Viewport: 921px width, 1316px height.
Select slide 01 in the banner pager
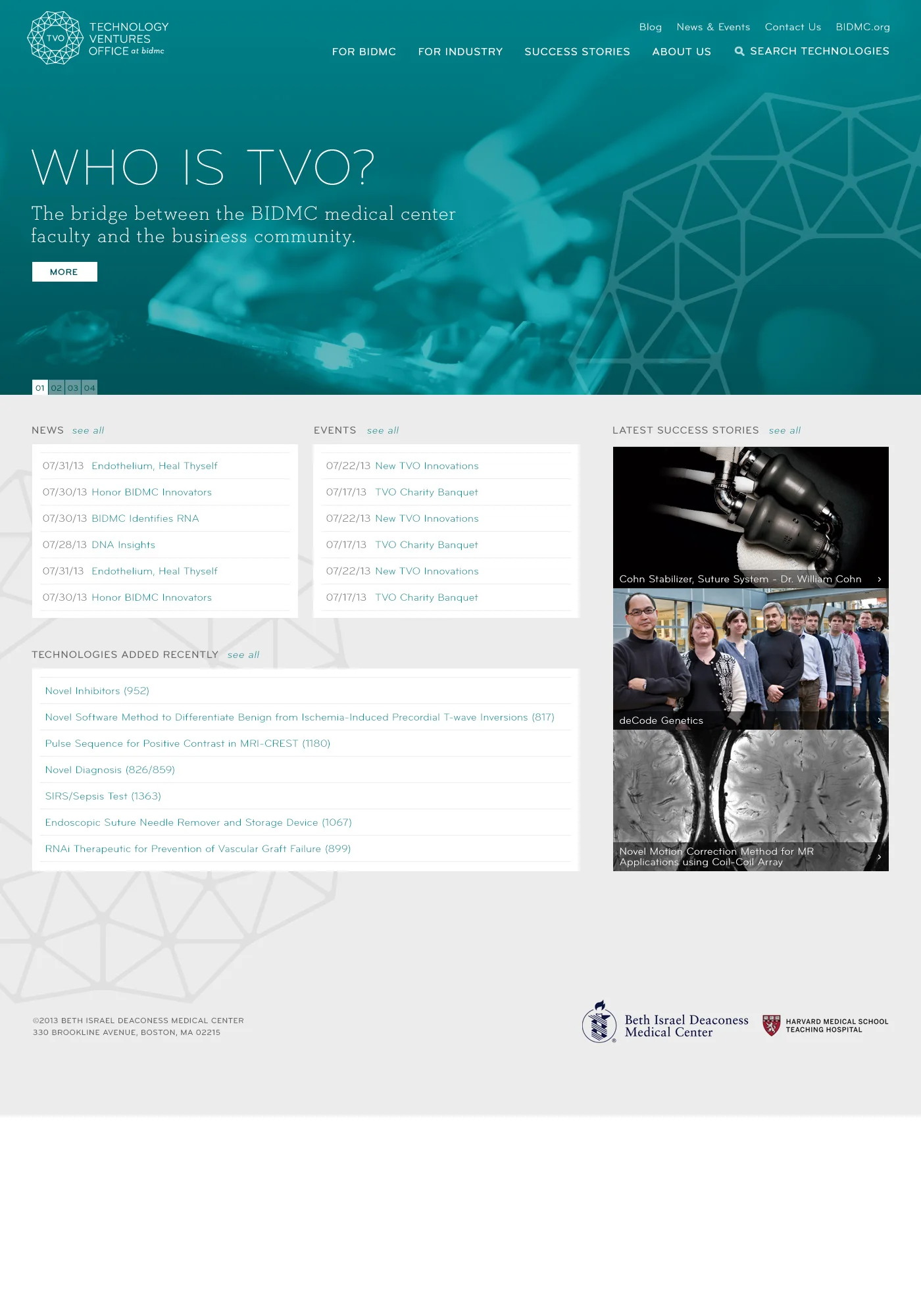click(x=40, y=388)
